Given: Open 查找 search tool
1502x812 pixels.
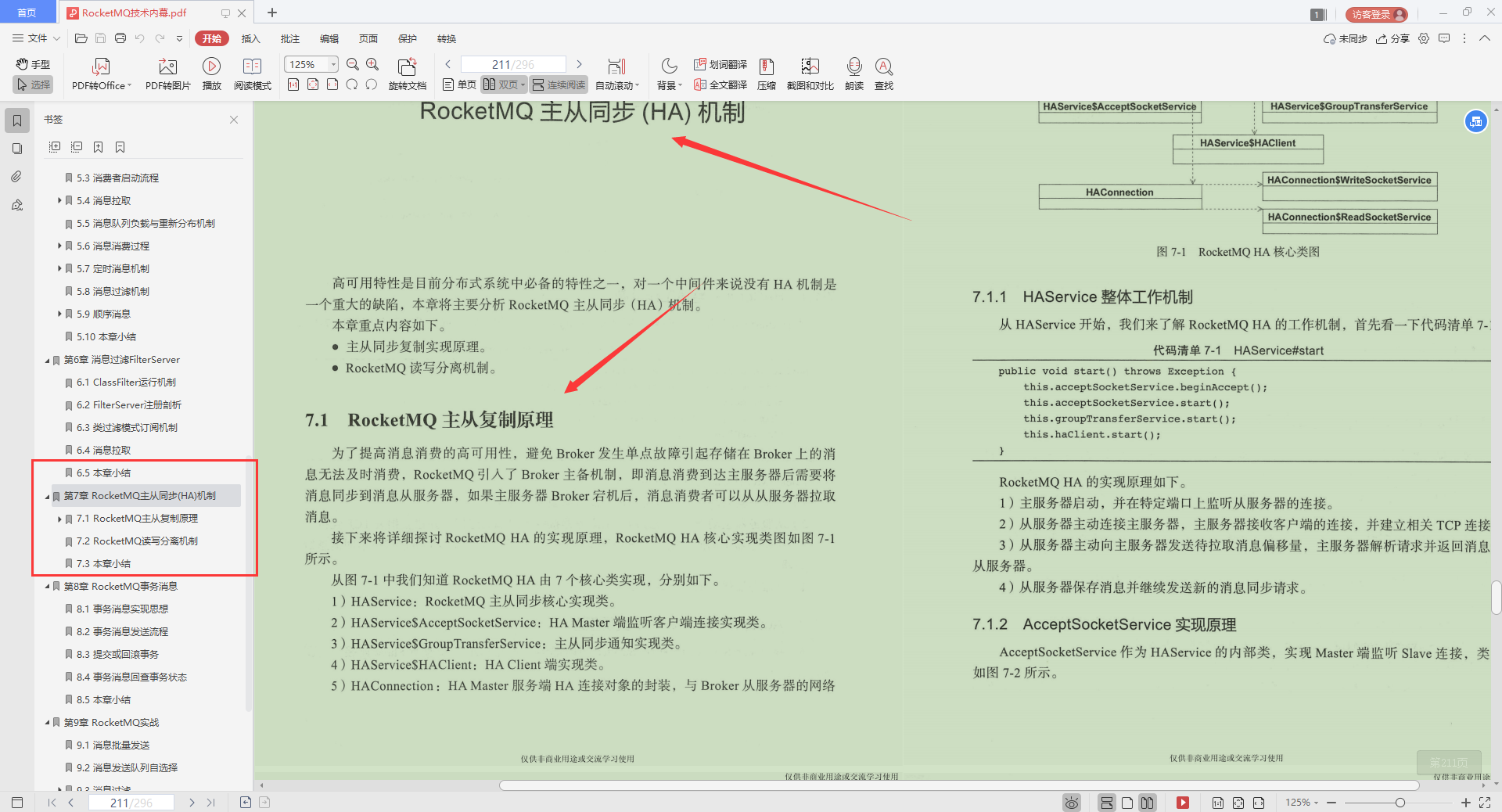Looking at the screenshot, I should (884, 74).
